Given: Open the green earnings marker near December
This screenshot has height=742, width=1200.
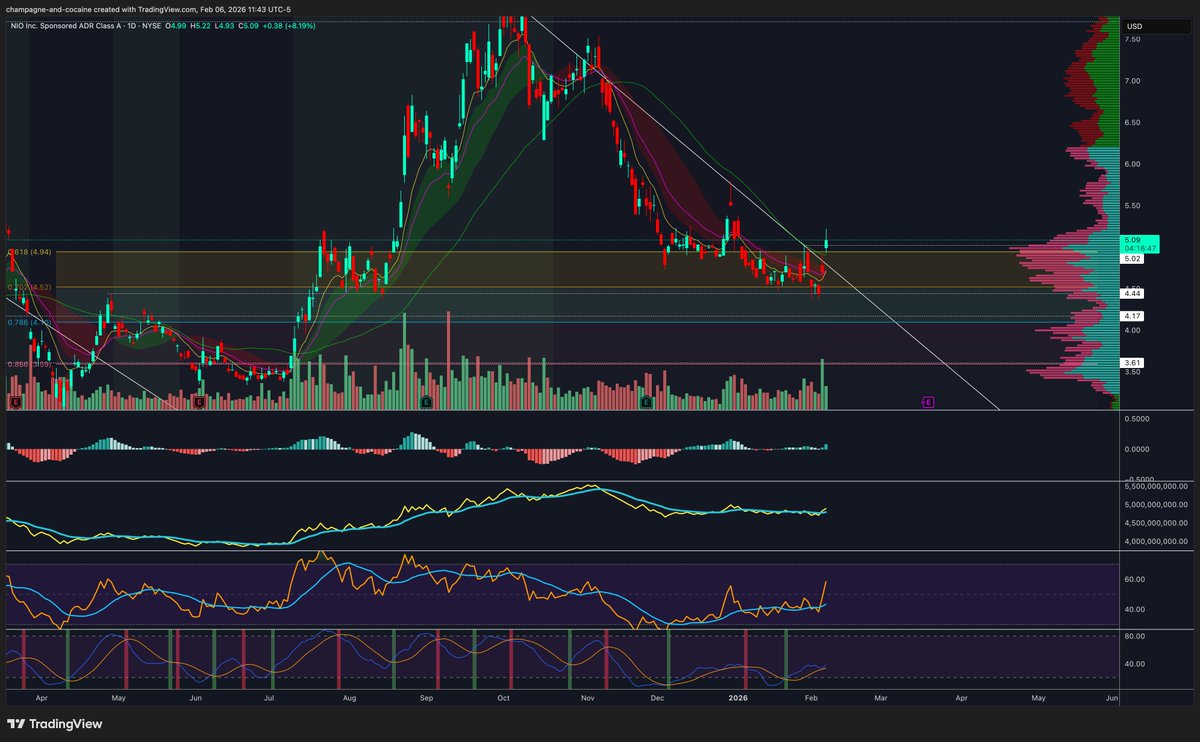Looking at the screenshot, I should click(x=647, y=402).
